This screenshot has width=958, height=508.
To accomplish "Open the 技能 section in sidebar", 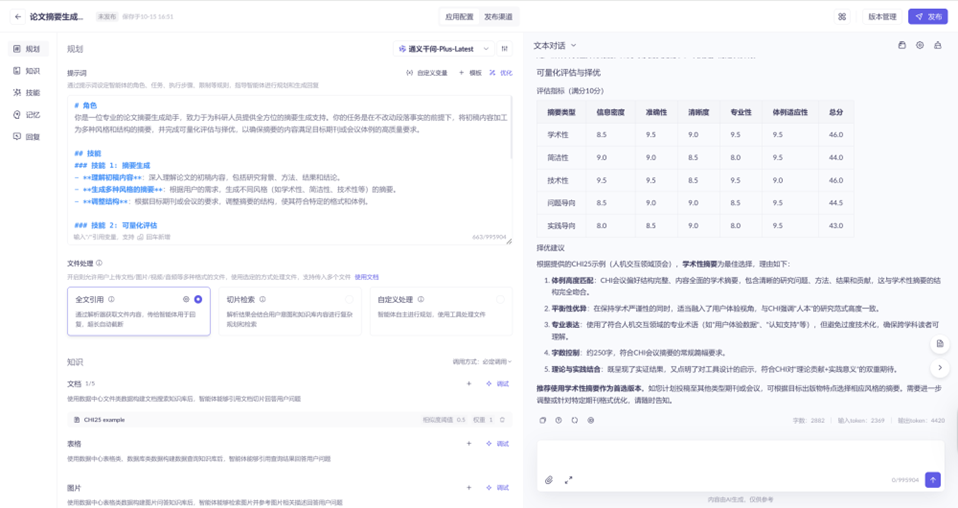I will tap(27, 93).
